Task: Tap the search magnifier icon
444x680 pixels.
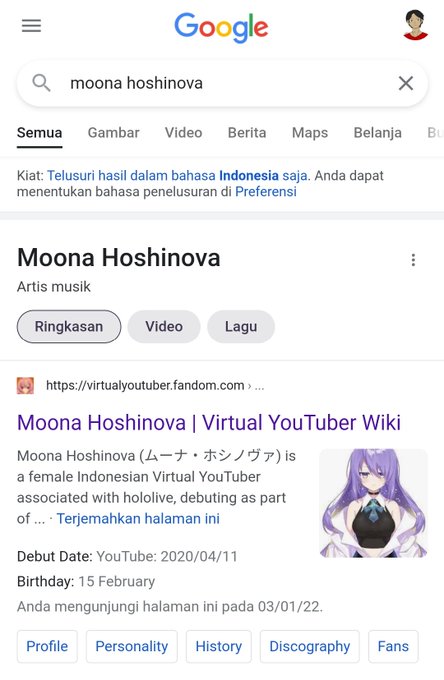Action: [x=42, y=82]
